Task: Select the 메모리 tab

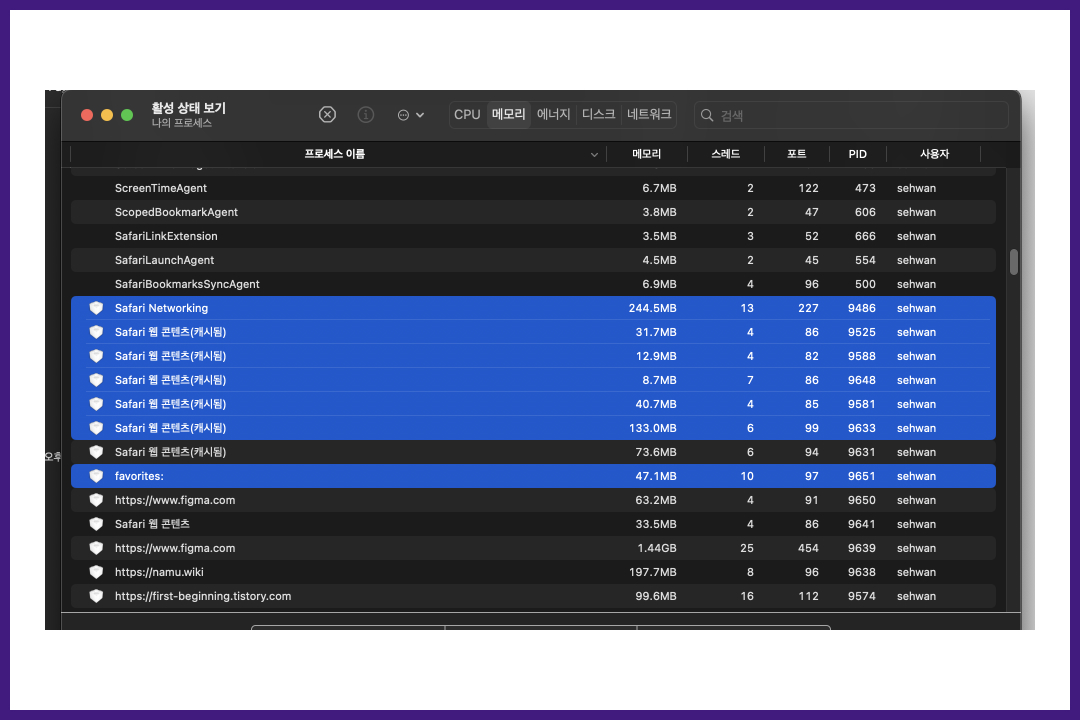Action: point(508,114)
